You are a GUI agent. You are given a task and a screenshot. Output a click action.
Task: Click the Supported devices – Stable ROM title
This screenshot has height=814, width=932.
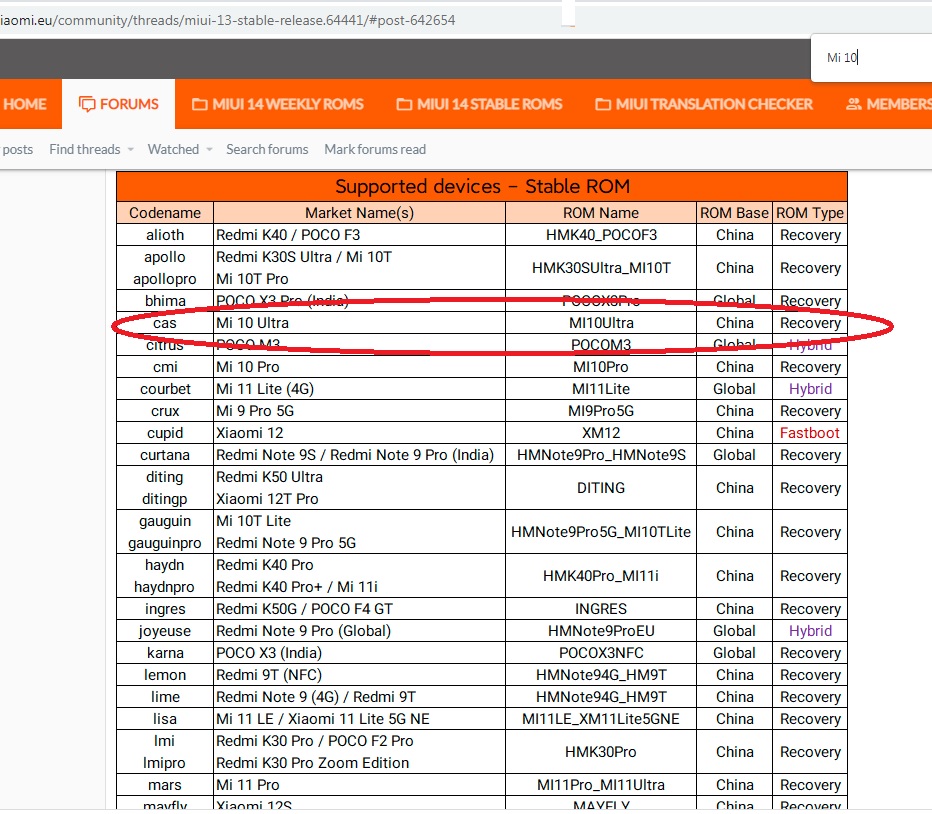click(482, 186)
